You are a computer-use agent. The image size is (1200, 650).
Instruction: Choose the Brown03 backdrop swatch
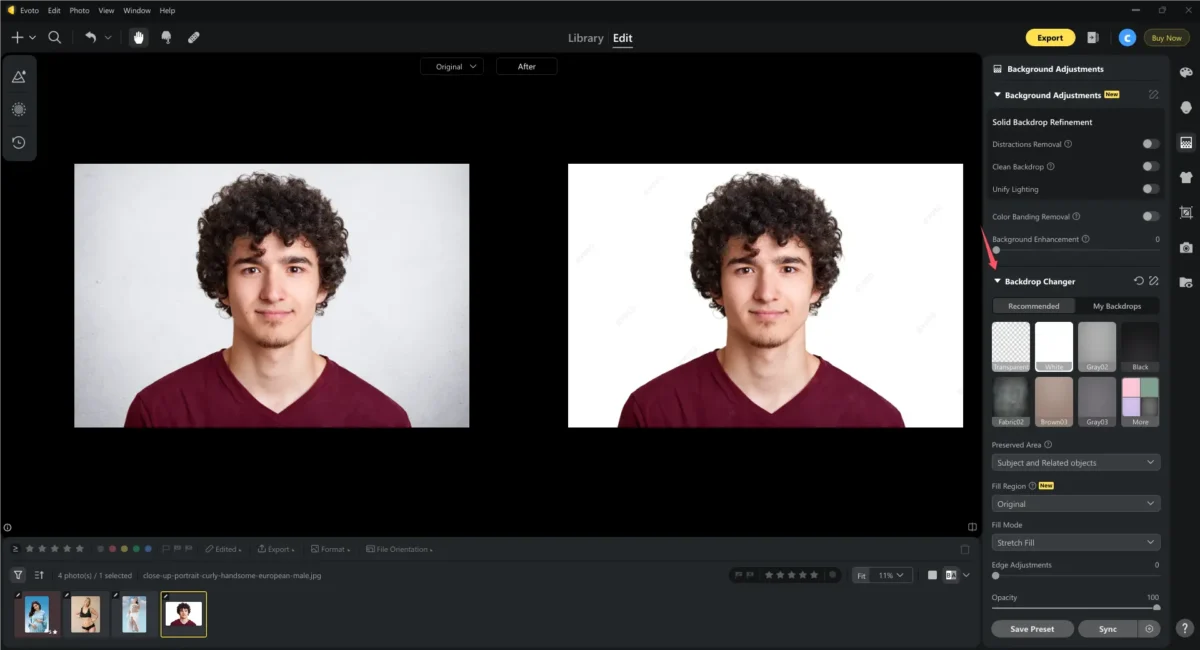pos(1054,402)
